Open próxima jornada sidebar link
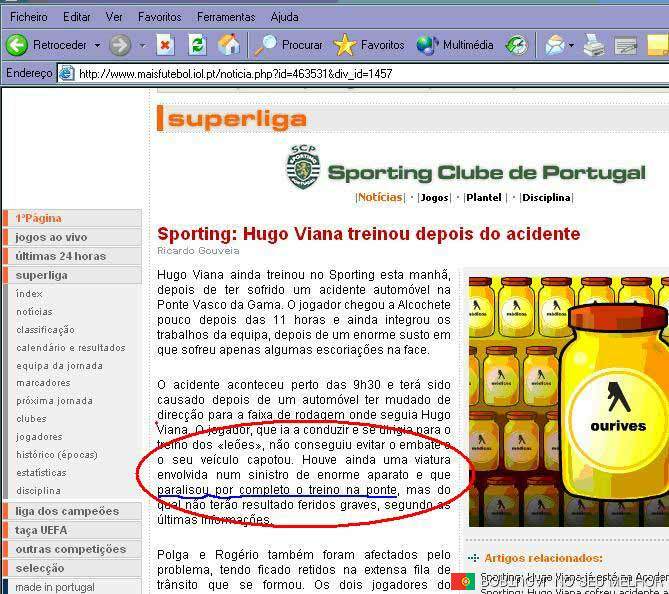Screen dimensions: 669x594 pyautogui.click(x=54, y=401)
